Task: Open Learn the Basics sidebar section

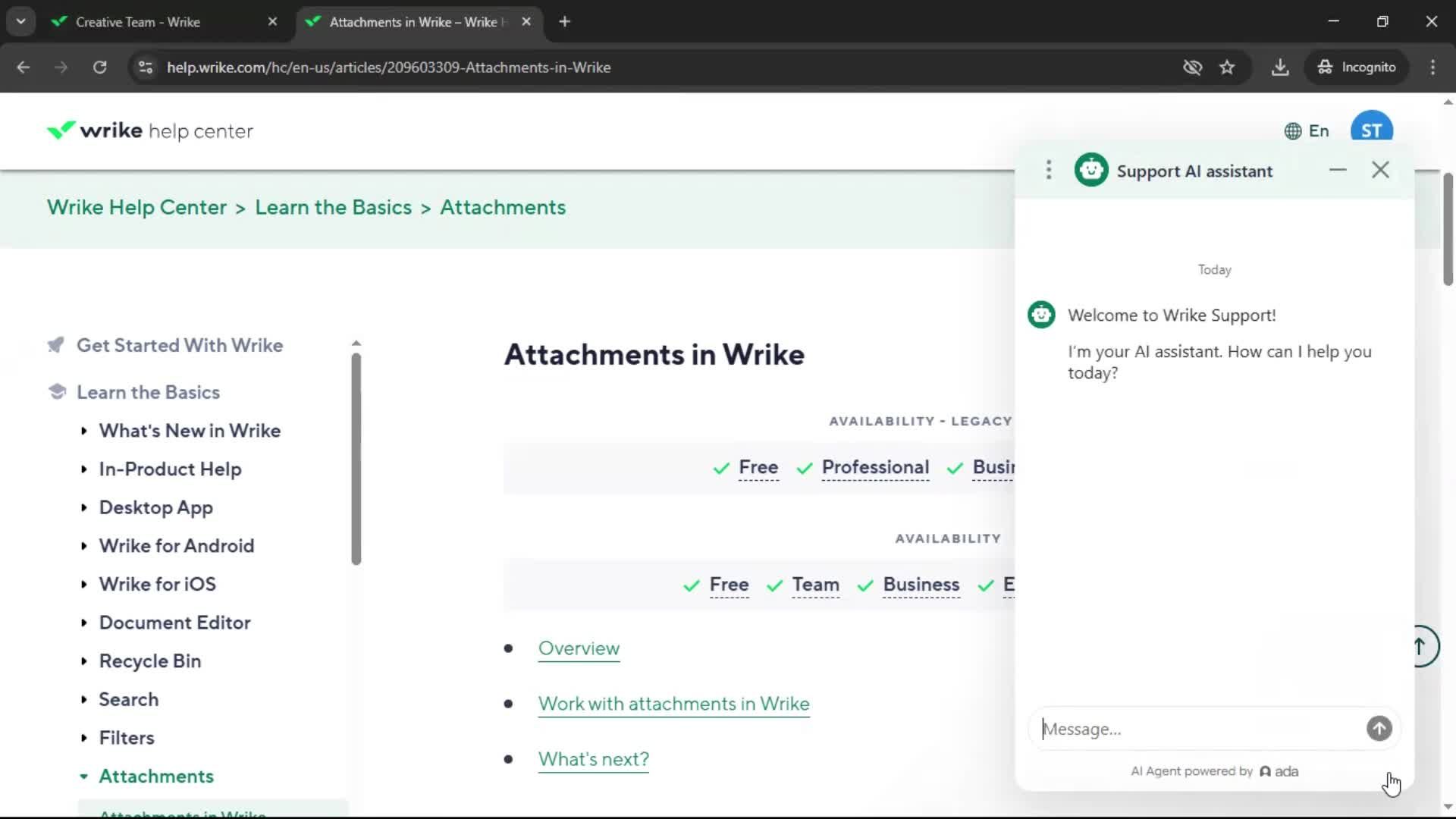Action: coord(148,393)
